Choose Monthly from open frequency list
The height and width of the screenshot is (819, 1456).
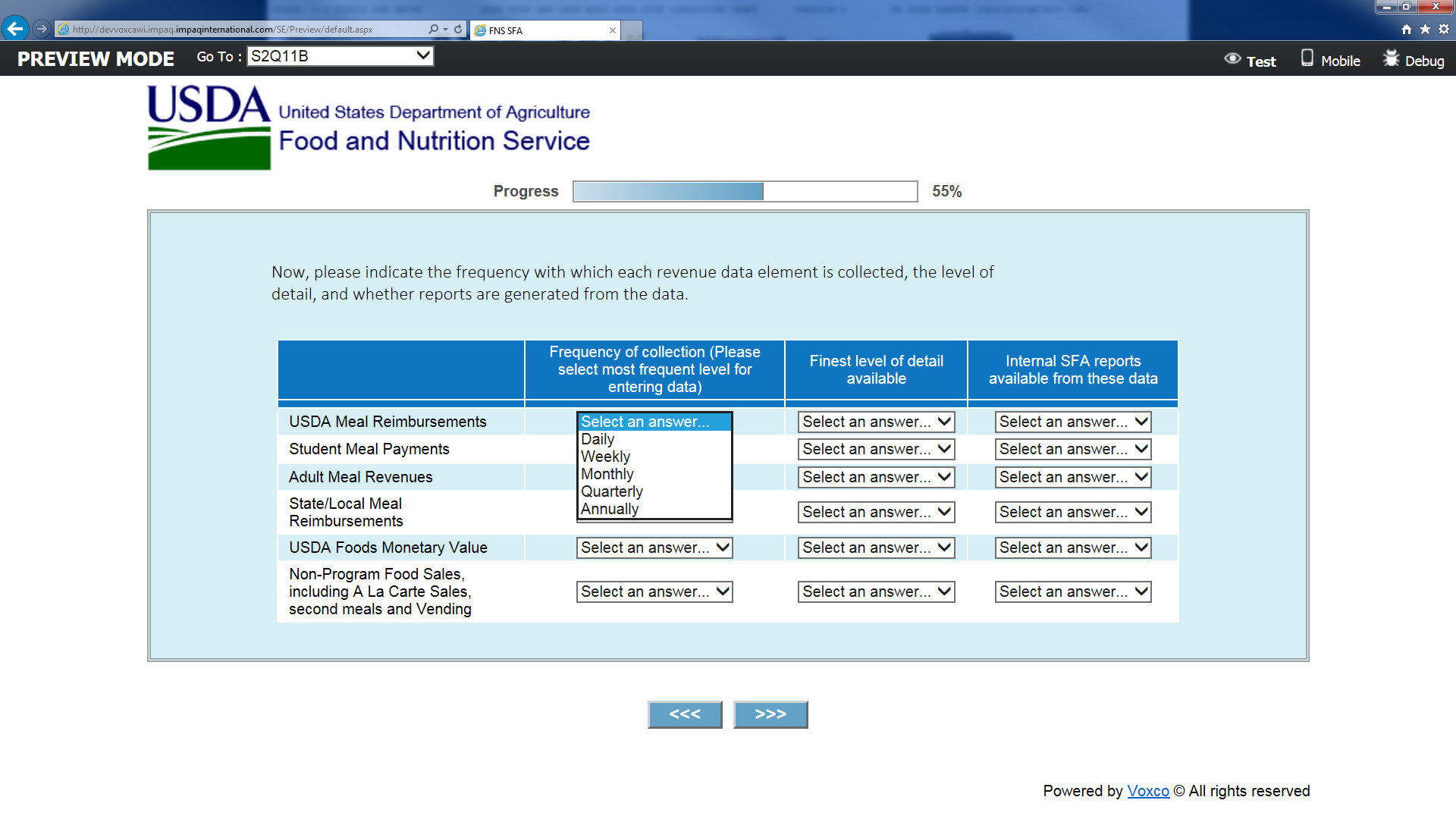(607, 474)
